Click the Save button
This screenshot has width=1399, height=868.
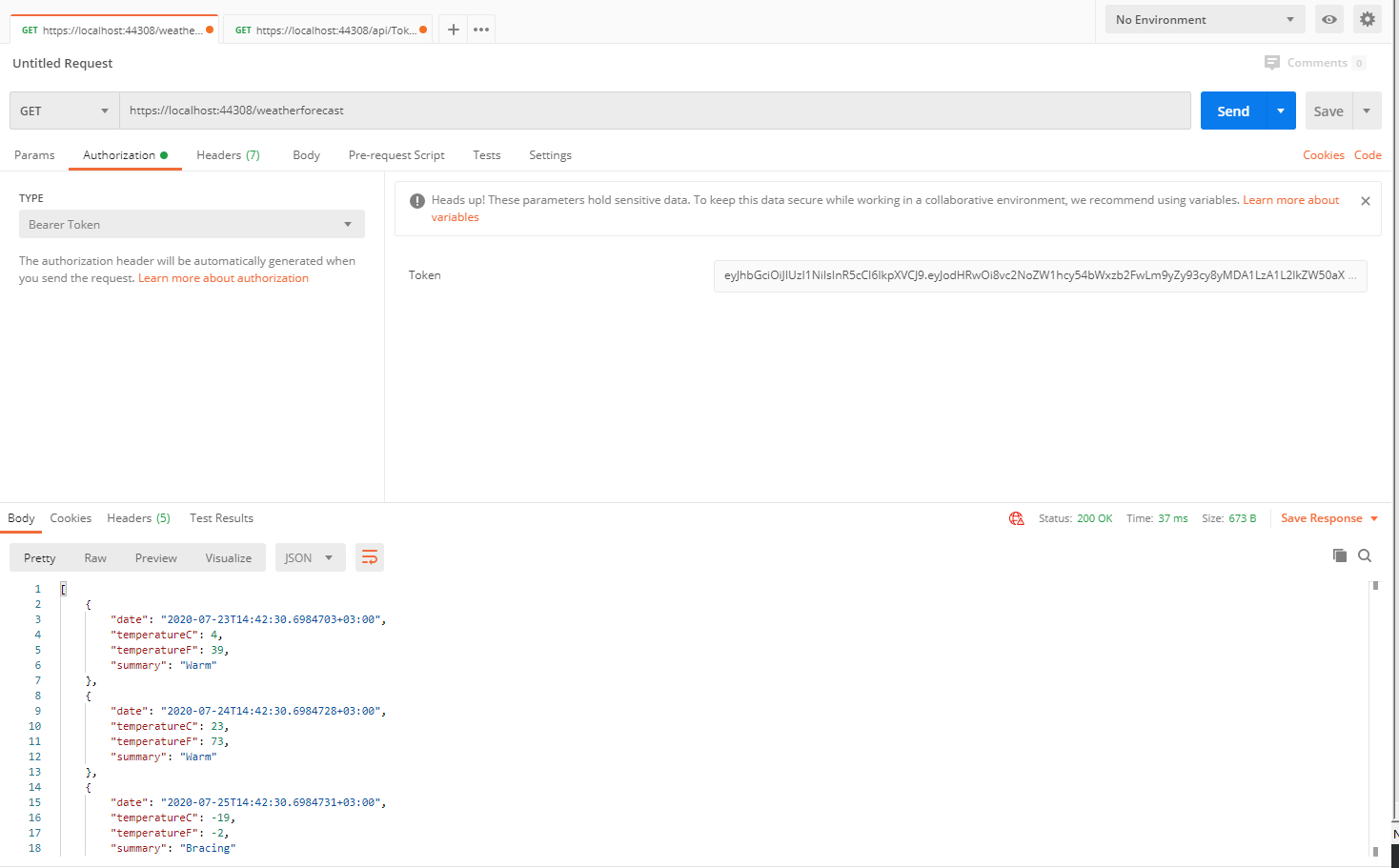(1328, 111)
